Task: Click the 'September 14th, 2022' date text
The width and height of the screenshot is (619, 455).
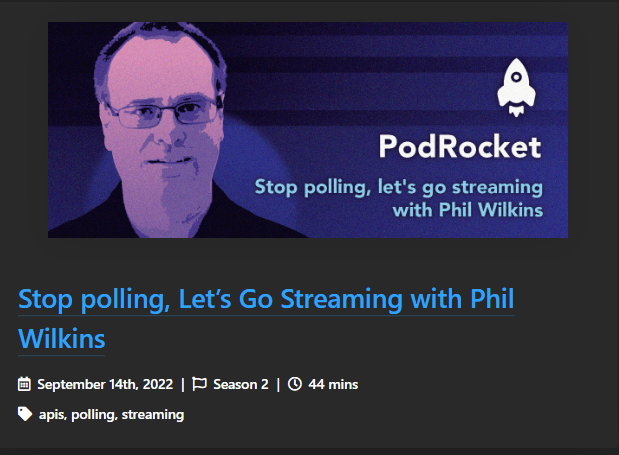Action: [x=105, y=384]
